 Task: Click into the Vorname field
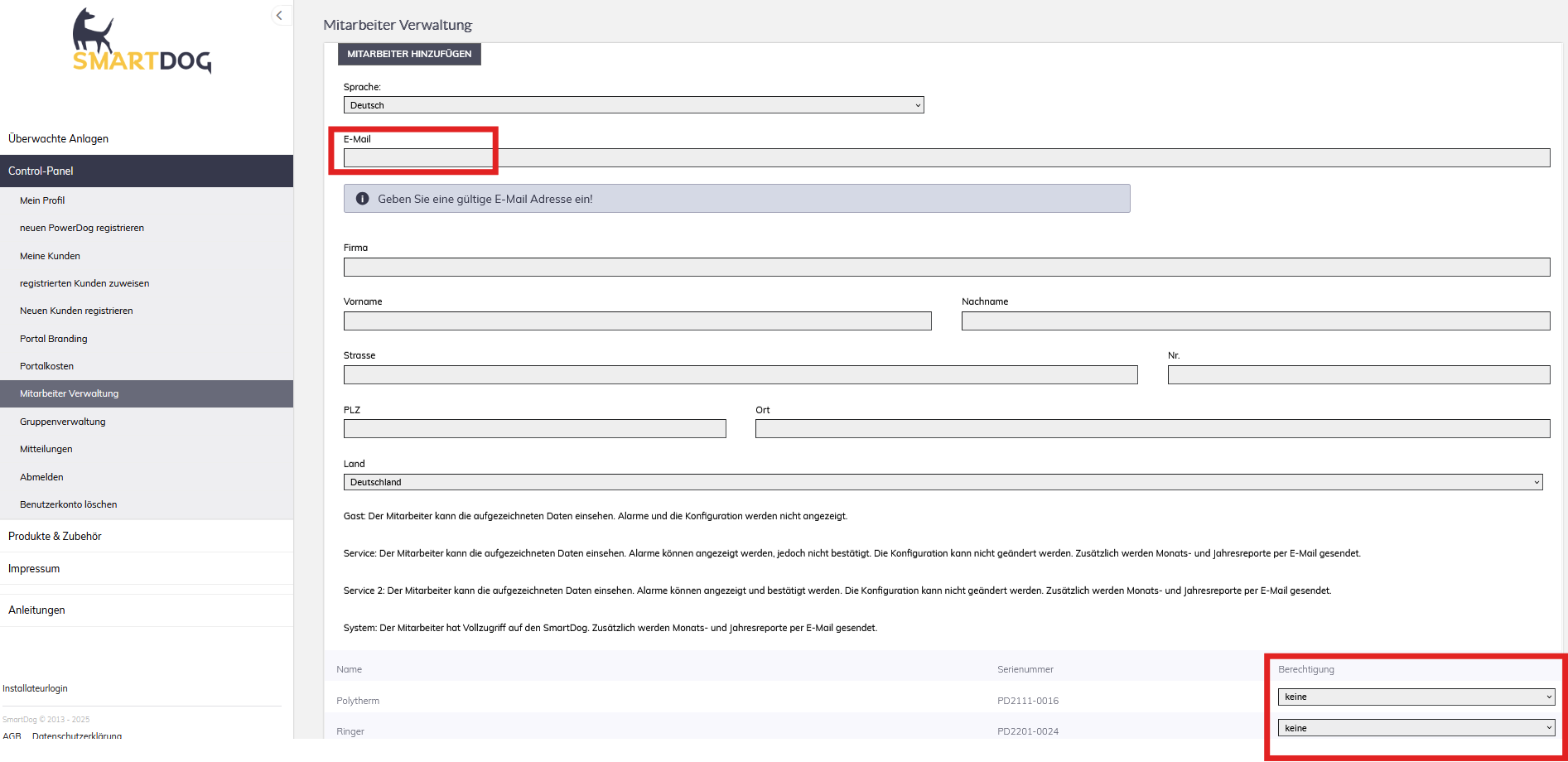tap(637, 321)
